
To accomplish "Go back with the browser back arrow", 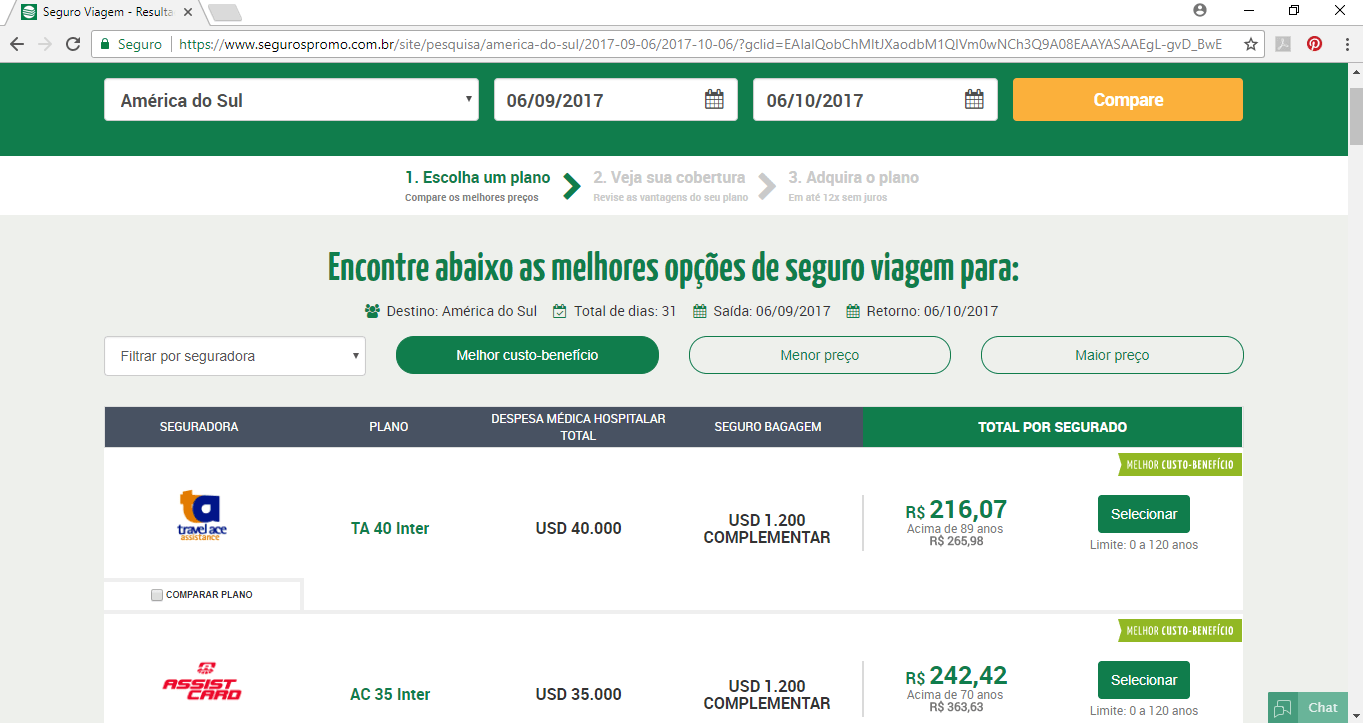I will (17, 44).
